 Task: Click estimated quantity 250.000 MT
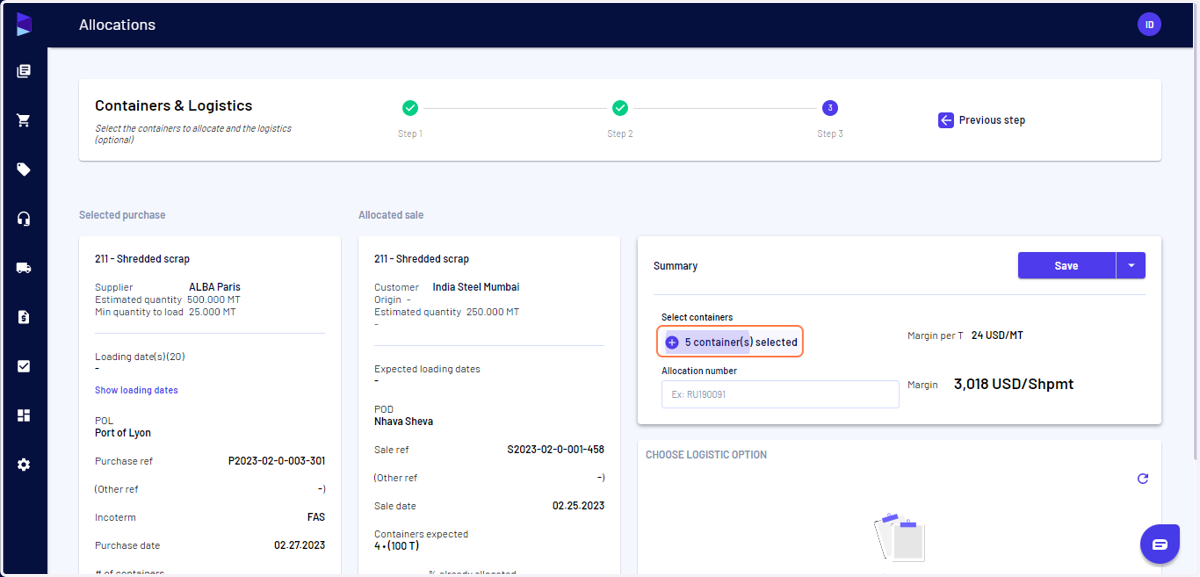pyautogui.click(x=493, y=311)
